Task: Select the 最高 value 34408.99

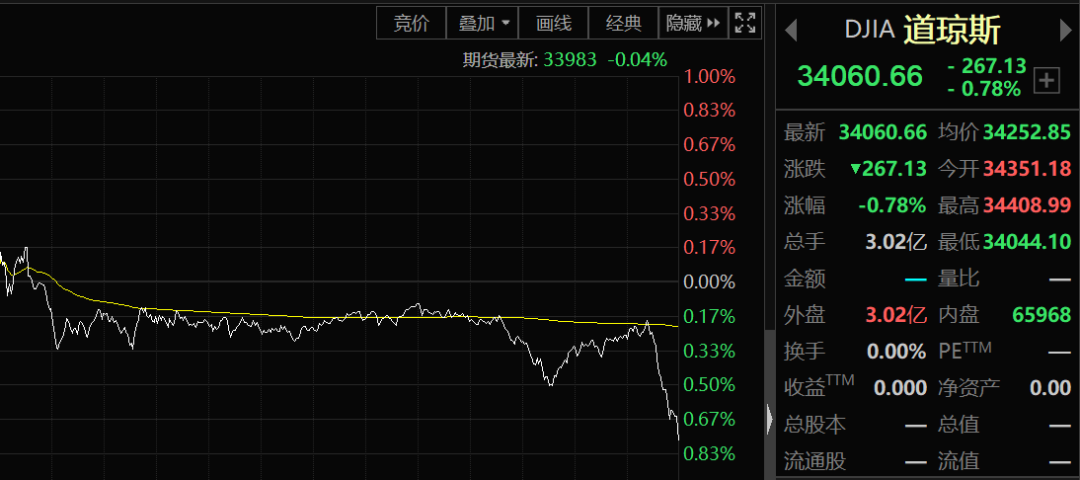Action: click(x=1027, y=205)
